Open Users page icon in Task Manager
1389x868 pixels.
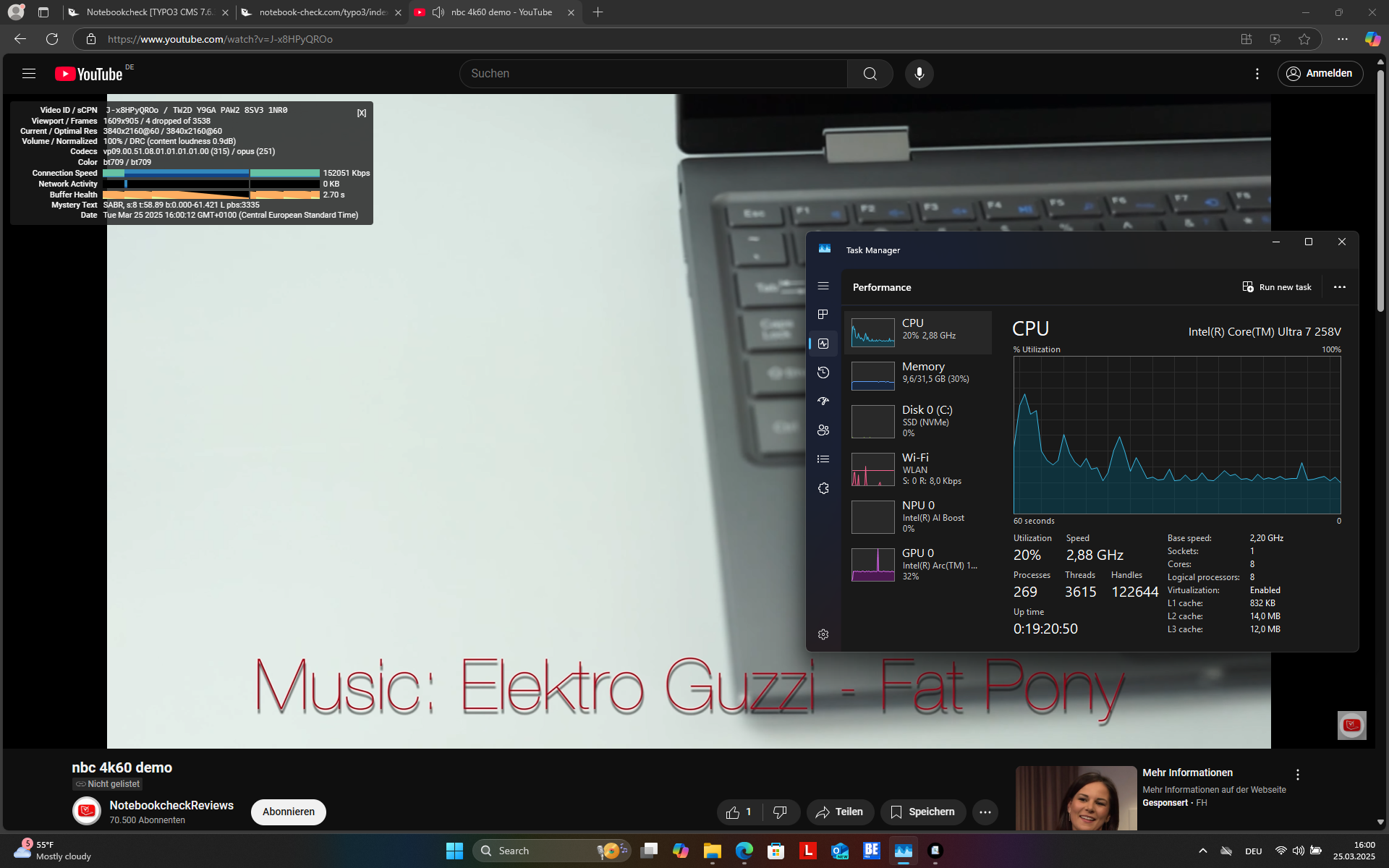pos(823,430)
